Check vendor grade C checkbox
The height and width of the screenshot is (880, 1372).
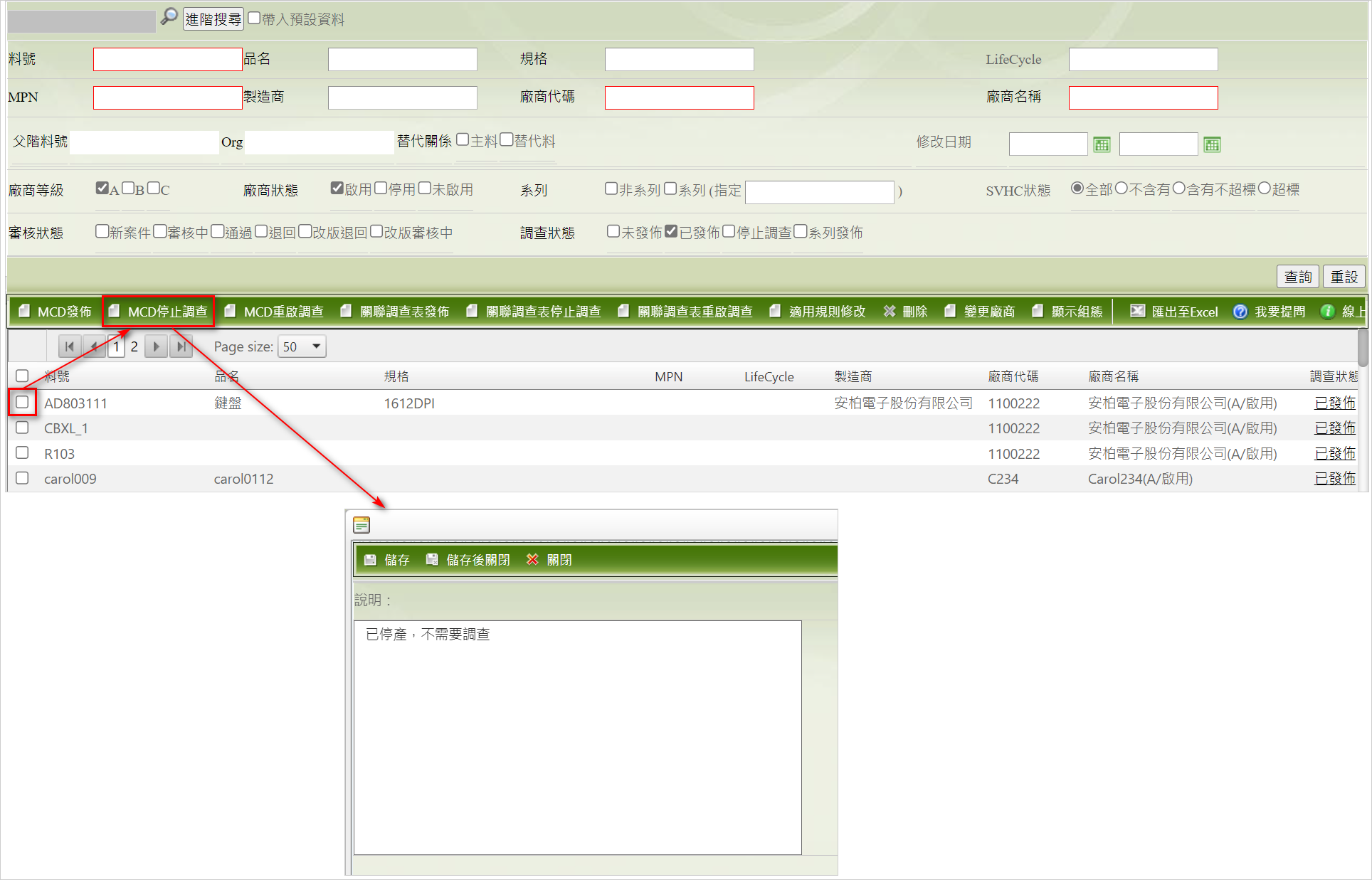coord(153,188)
